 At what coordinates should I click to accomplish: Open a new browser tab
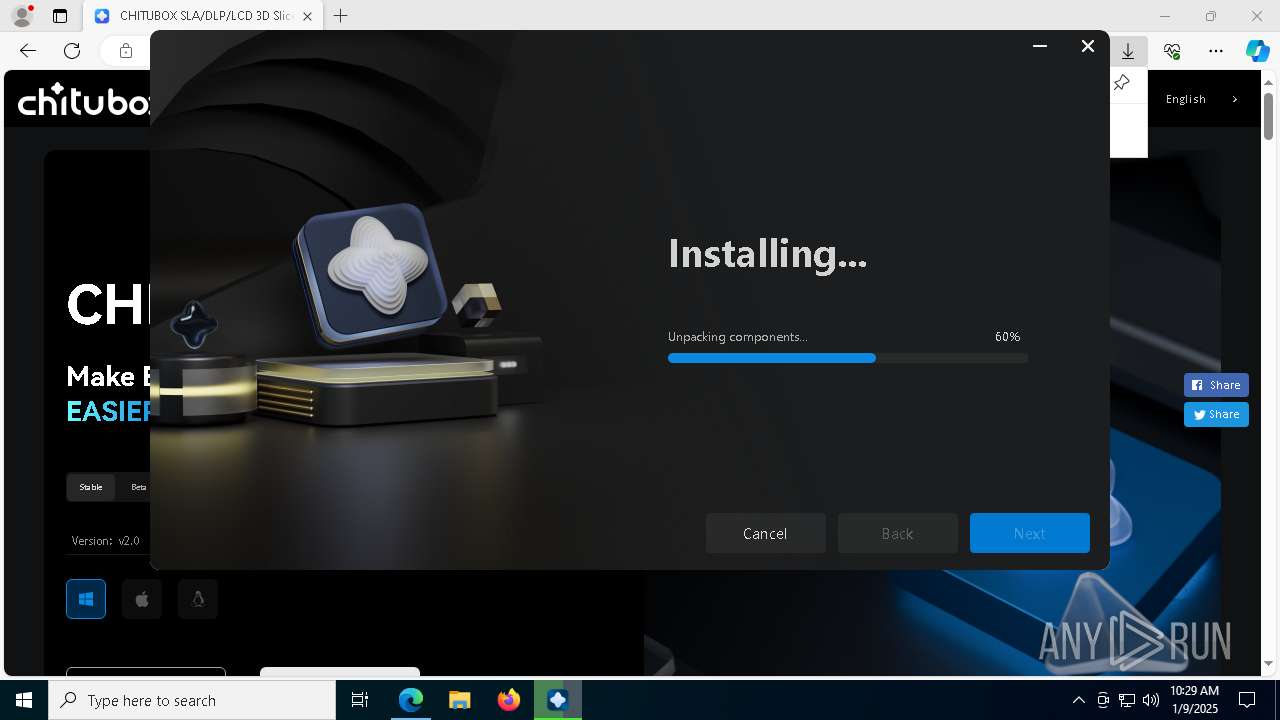(x=341, y=16)
